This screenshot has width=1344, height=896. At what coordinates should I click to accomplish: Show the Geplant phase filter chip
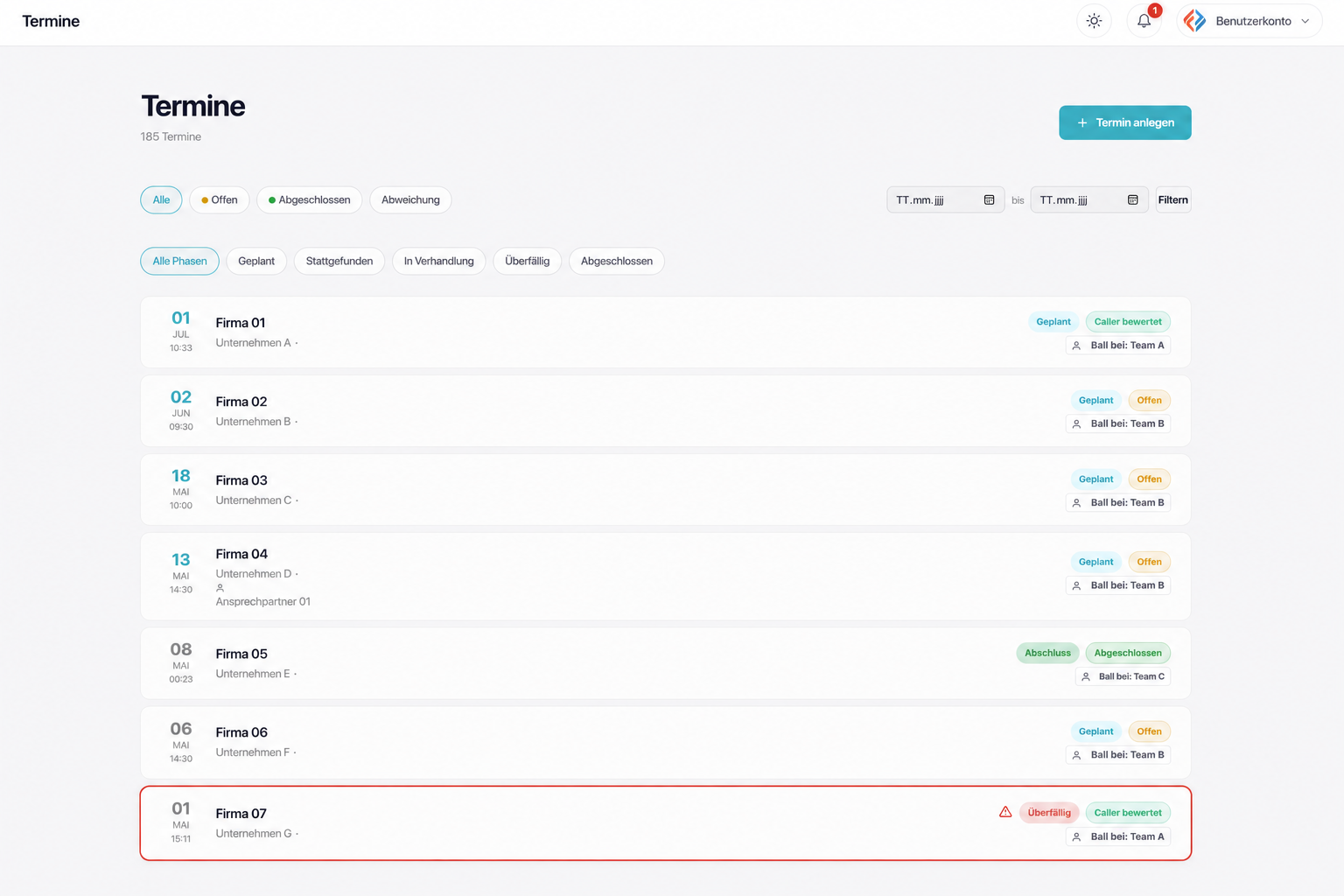click(256, 261)
